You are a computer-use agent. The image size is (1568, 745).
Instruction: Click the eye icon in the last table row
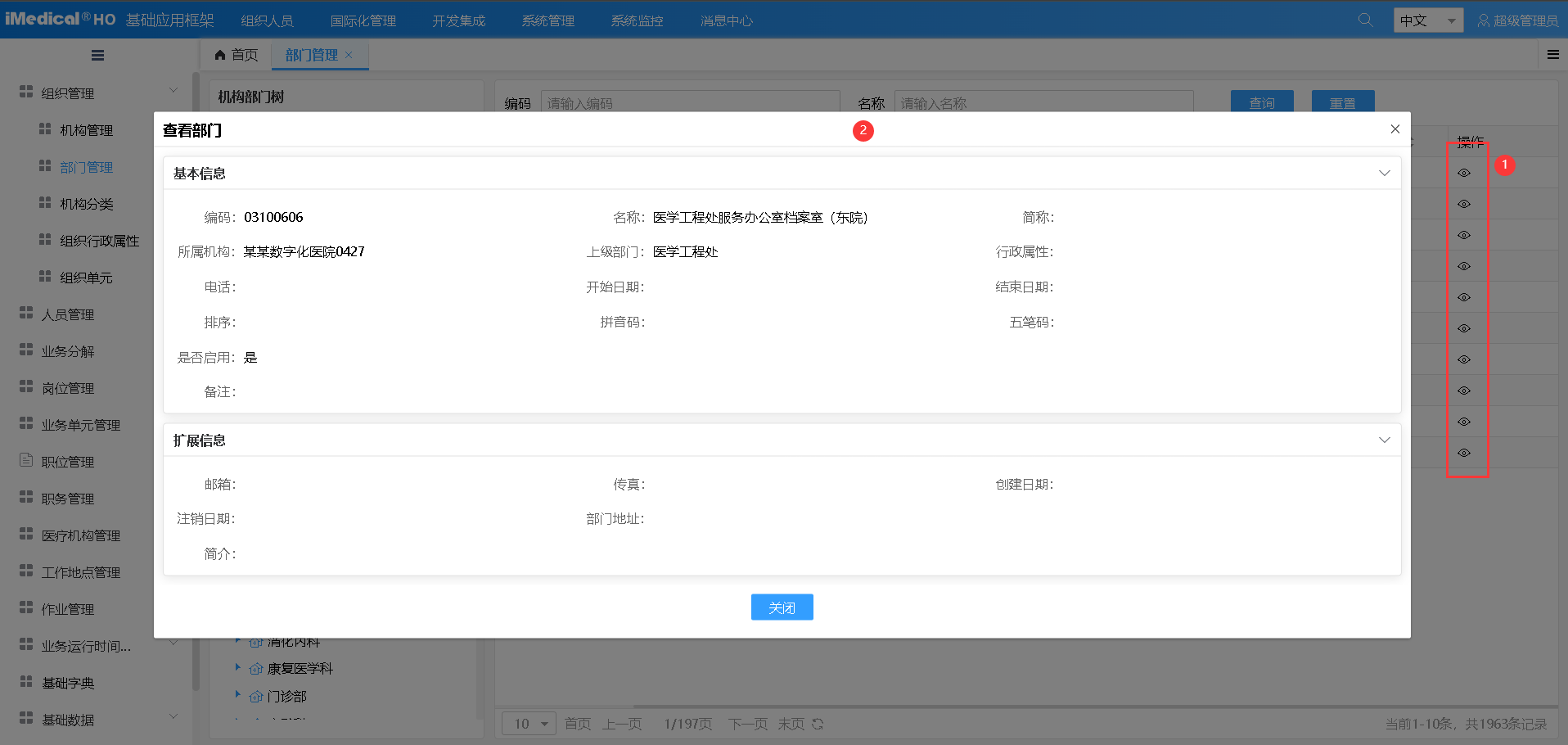click(1463, 453)
